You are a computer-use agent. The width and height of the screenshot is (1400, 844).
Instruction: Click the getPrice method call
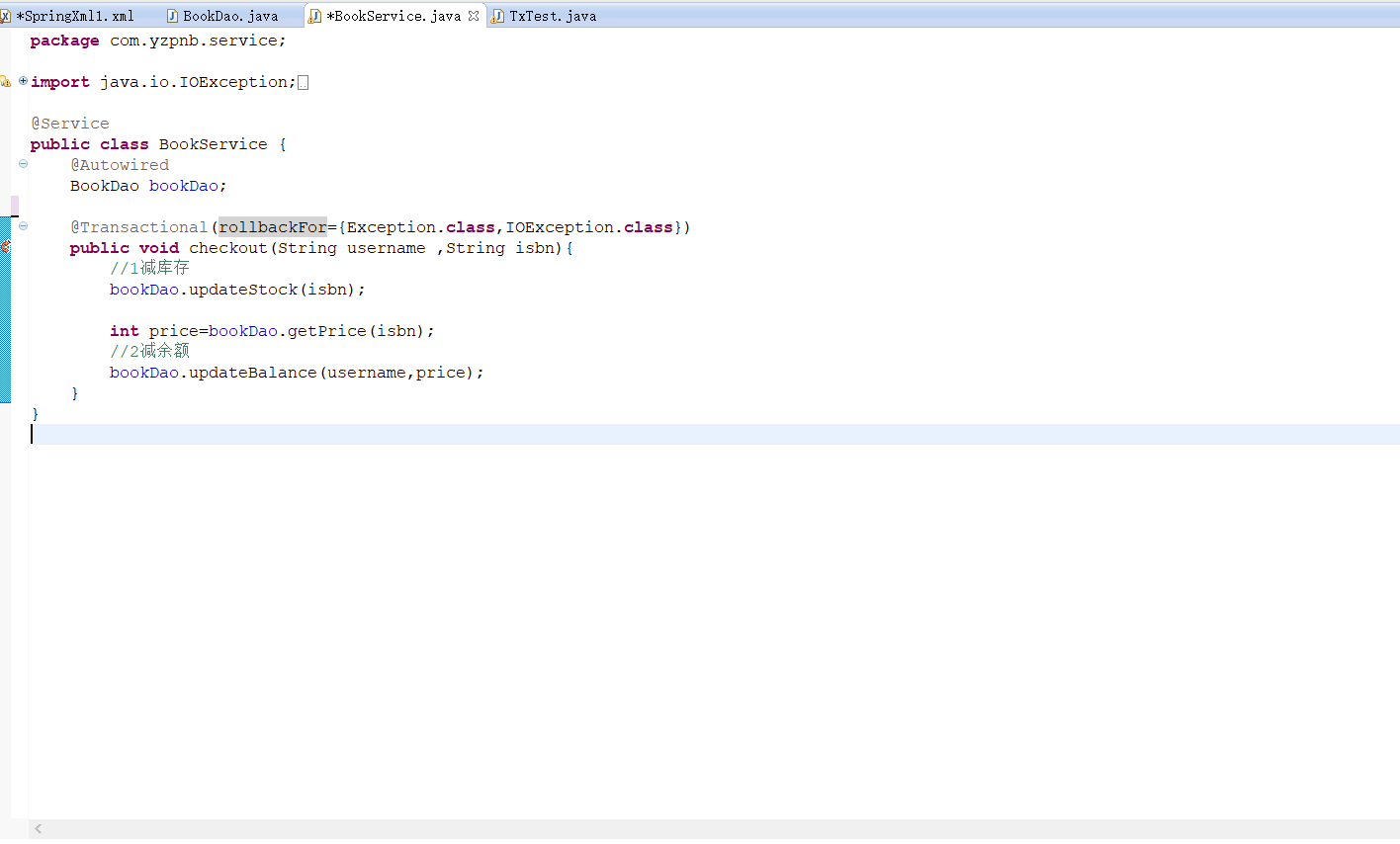[x=327, y=331]
